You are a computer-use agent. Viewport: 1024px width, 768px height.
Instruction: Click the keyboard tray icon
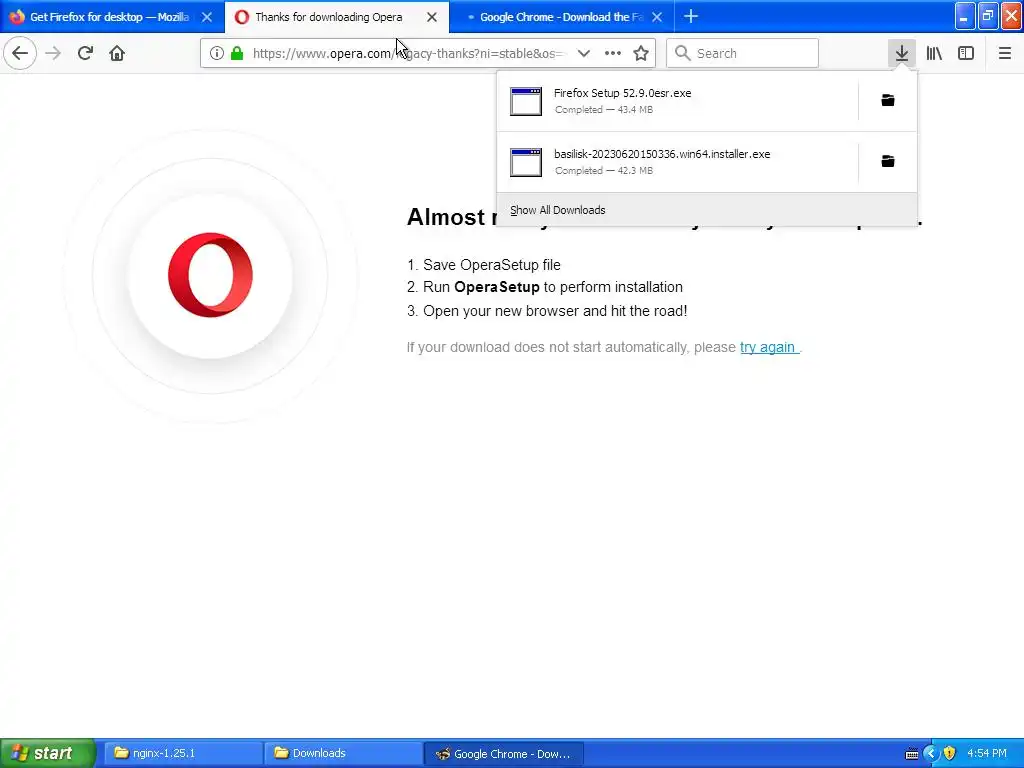(912, 754)
